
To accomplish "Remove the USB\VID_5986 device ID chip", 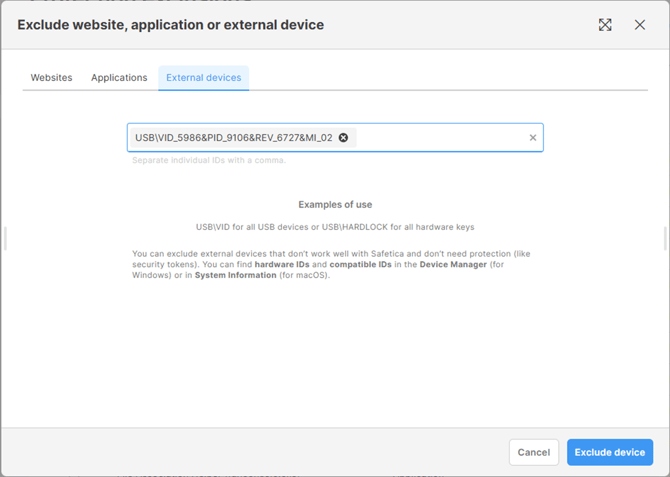I will pos(344,138).
